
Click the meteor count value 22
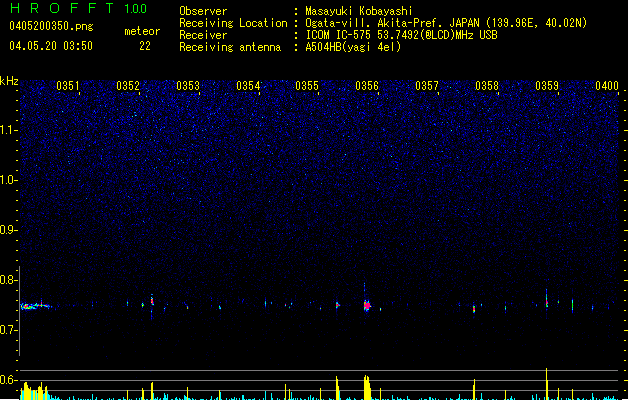click(145, 46)
